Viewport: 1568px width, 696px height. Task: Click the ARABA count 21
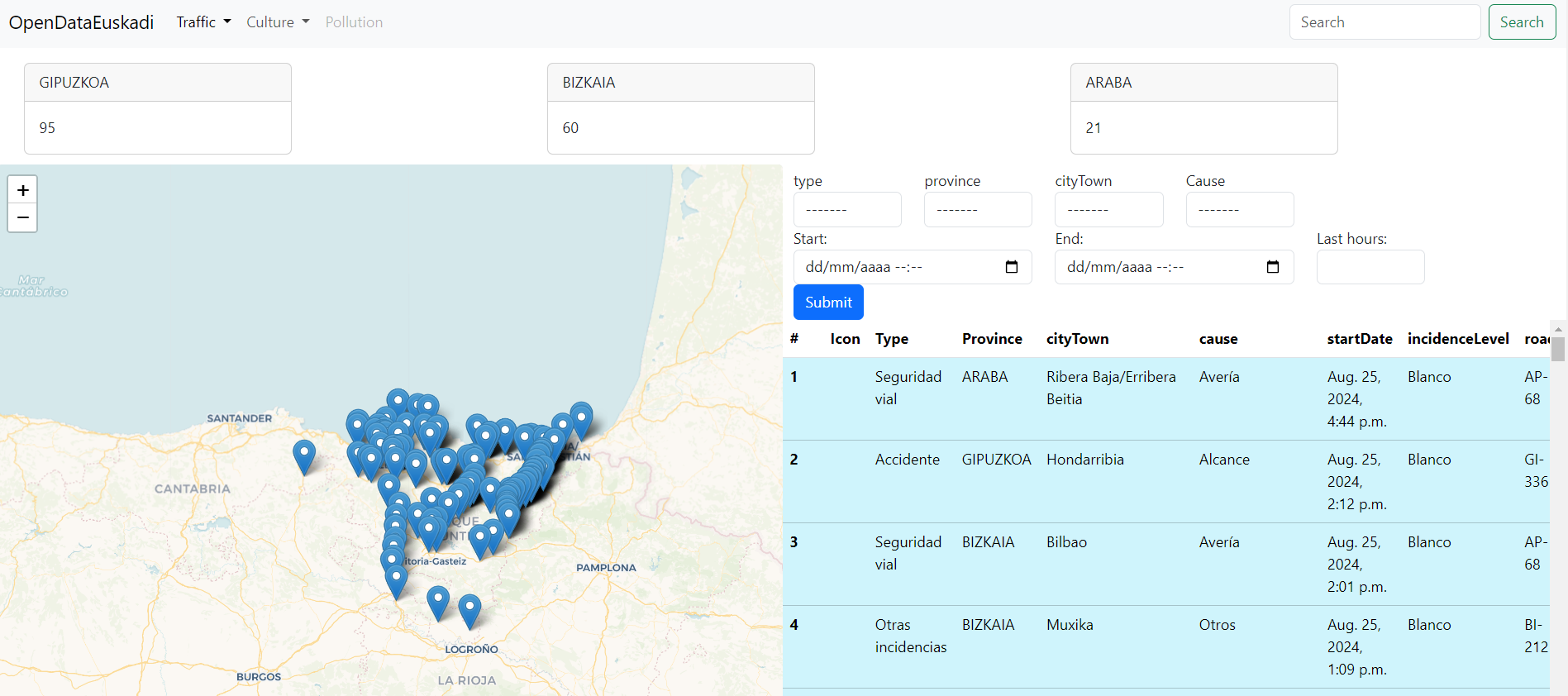[x=1094, y=128]
